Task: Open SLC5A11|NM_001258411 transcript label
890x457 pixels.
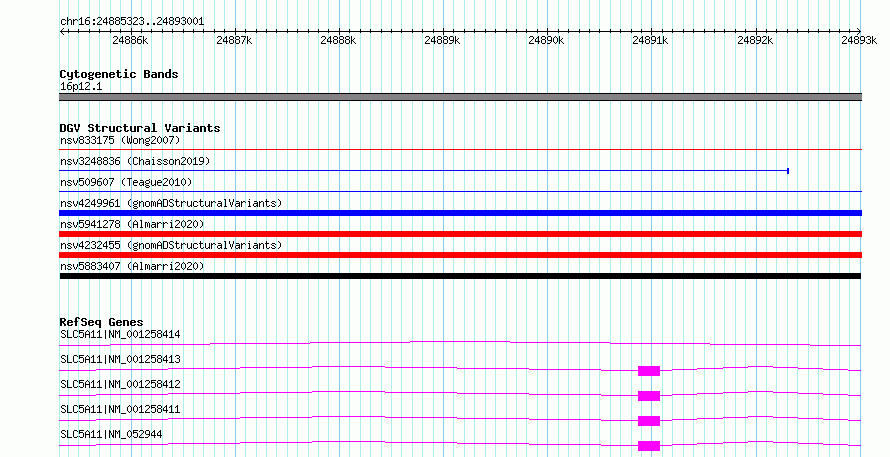Action: [x=120, y=409]
